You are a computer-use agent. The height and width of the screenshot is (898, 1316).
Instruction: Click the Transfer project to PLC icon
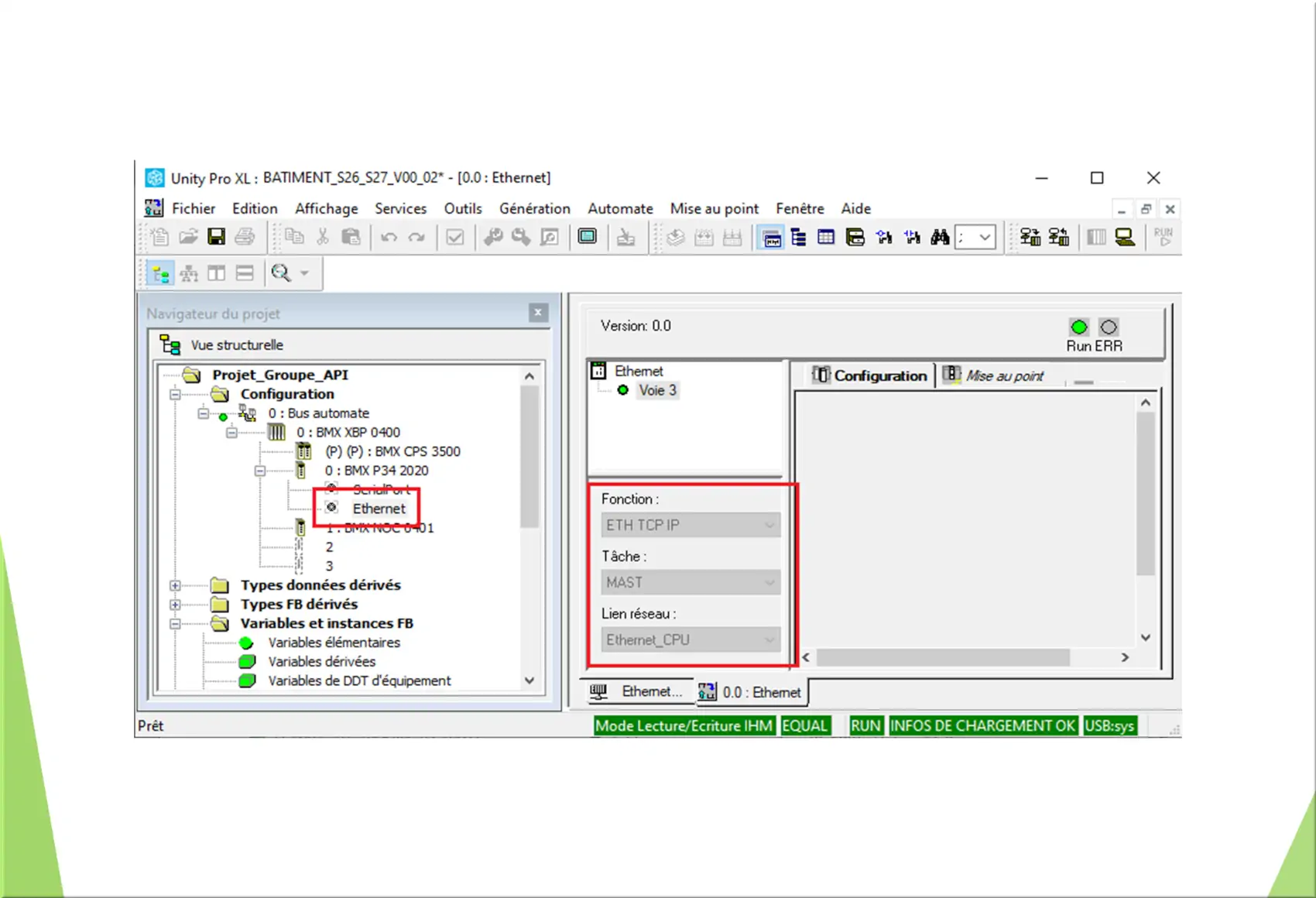click(1030, 238)
